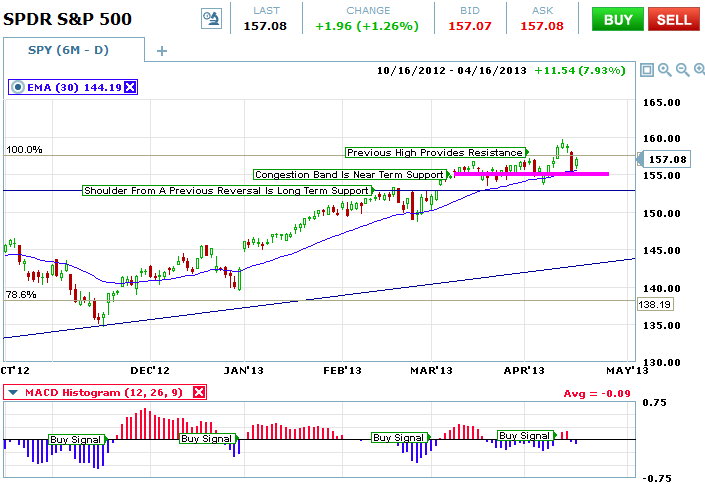The width and height of the screenshot is (705, 484).
Task: Collapse MACD Histogram panel triangle
Action: click(x=13, y=393)
